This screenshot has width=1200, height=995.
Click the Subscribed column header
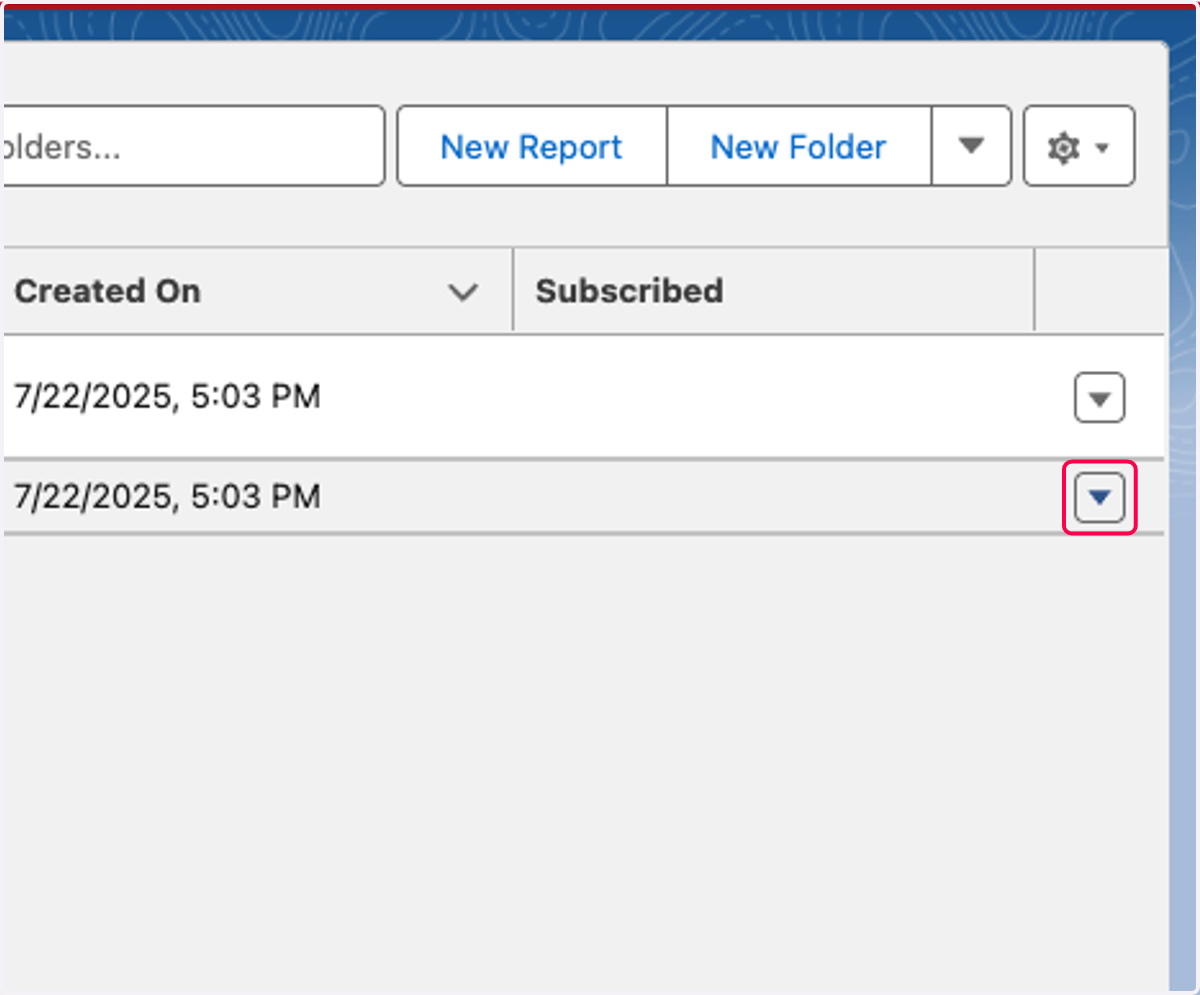tap(630, 291)
